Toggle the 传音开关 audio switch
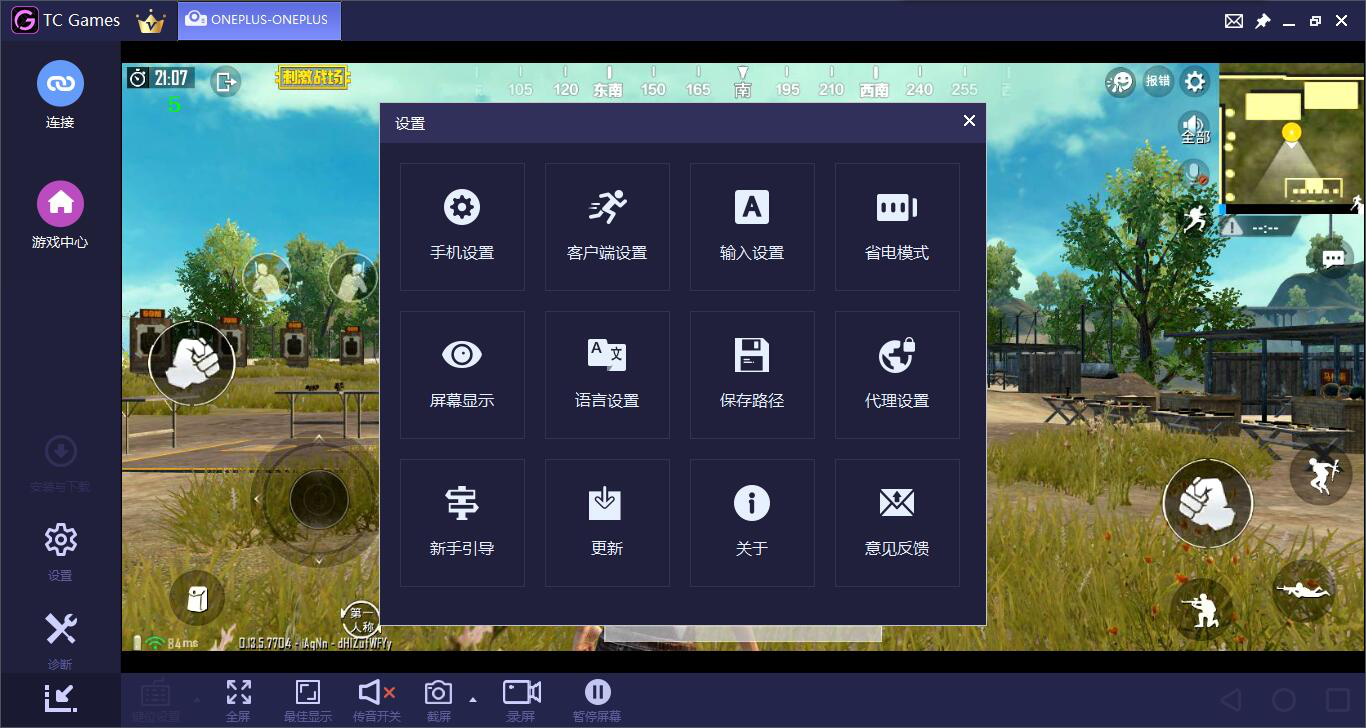This screenshot has width=1366, height=728. [x=377, y=700]
